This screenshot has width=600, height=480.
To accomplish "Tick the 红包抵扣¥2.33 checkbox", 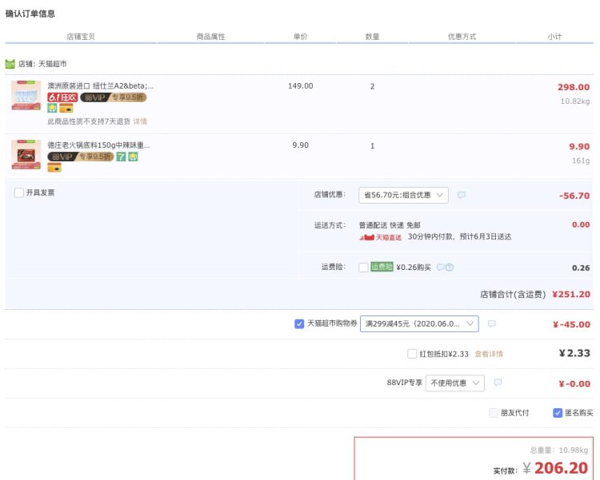I will click(x=412, y=354).
